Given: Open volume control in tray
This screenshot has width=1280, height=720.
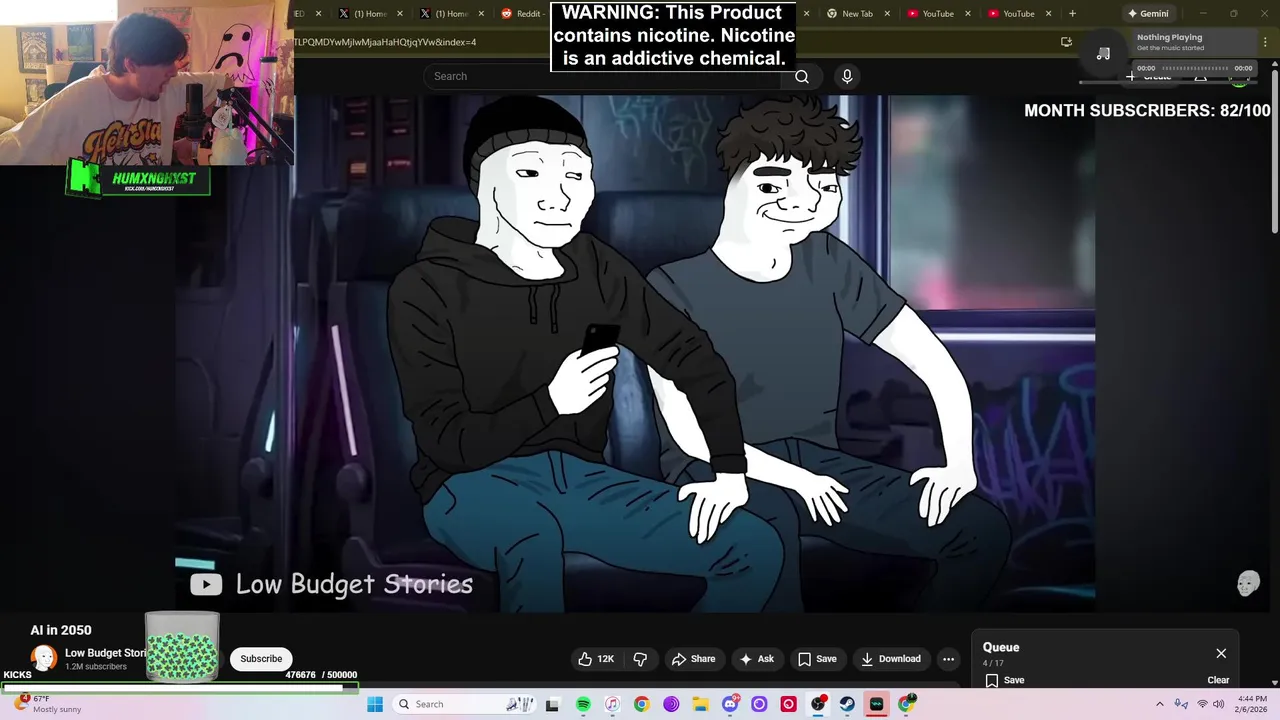Looking at the screenshot, I should click(1219, 704).
